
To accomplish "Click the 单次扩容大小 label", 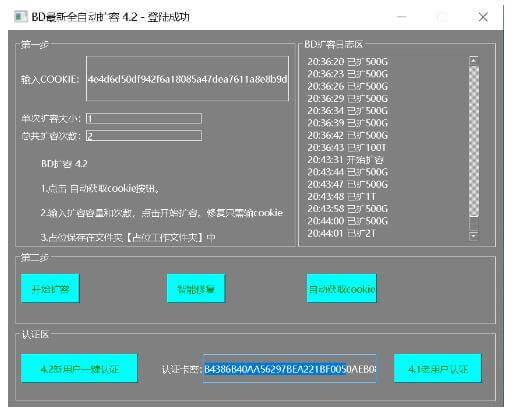I will 50,119.
